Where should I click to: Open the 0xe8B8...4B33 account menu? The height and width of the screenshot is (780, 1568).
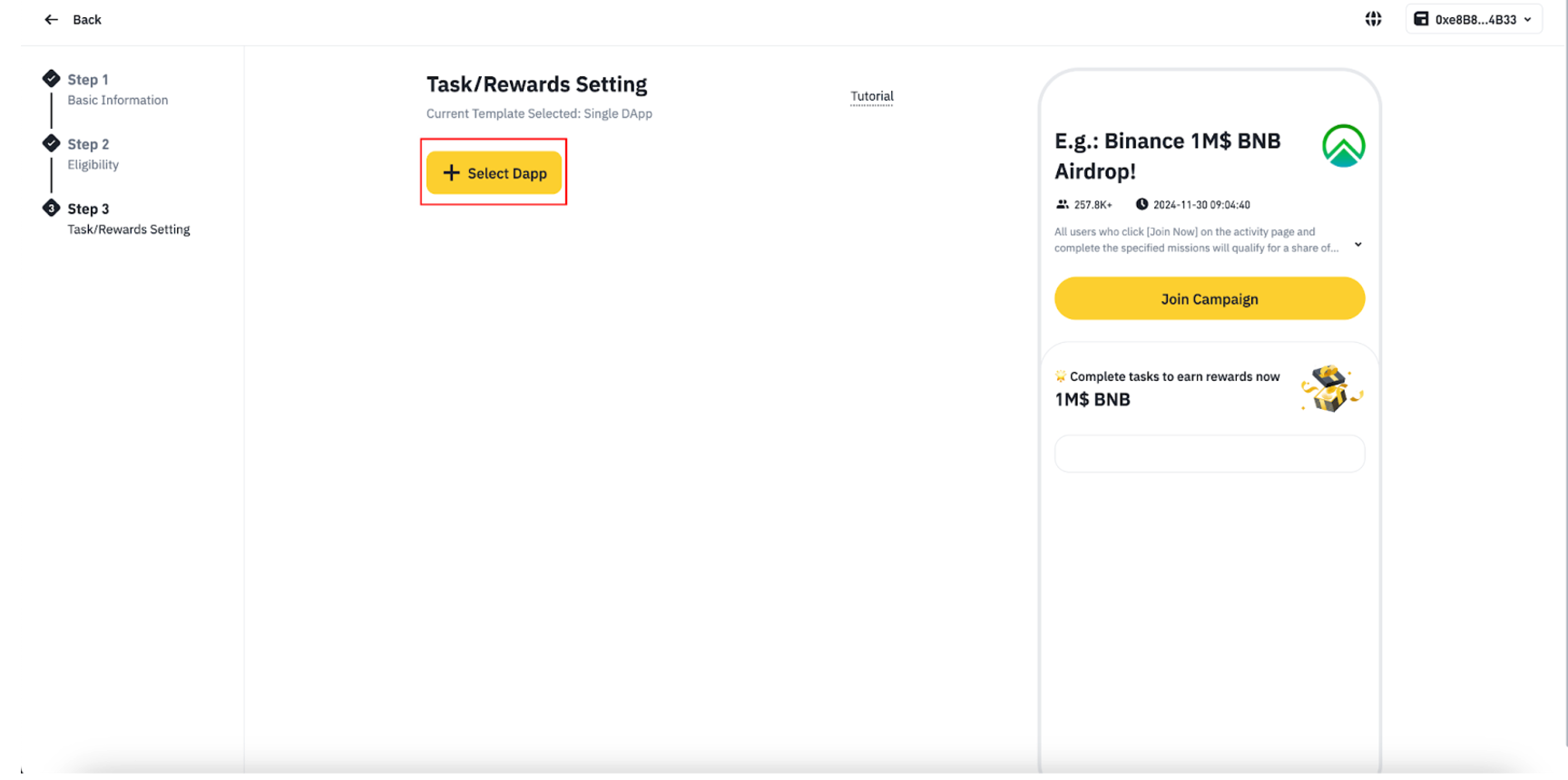pos(1475,19)
